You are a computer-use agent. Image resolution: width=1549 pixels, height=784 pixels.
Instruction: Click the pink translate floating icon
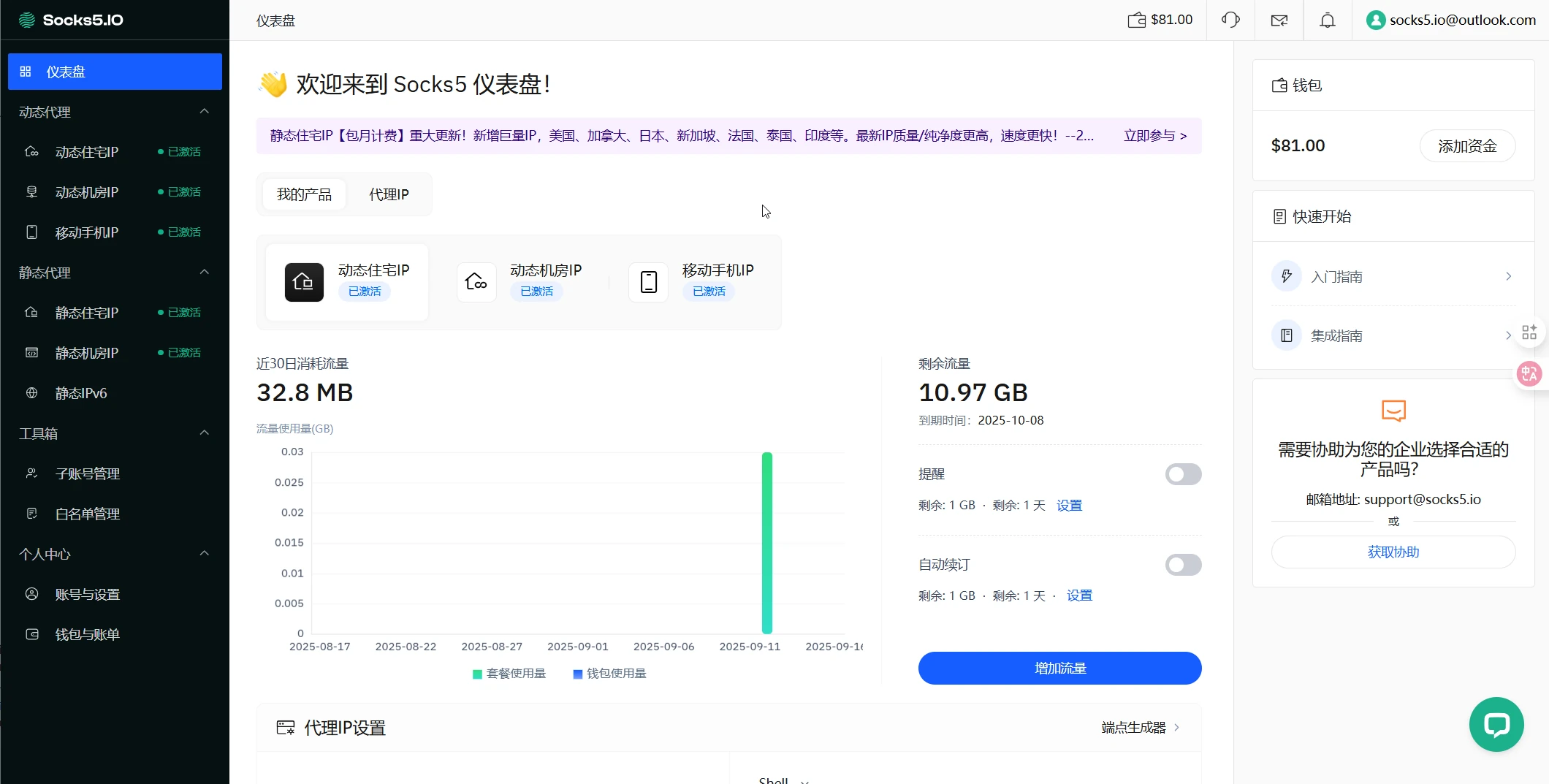[x=1529, y=374]
